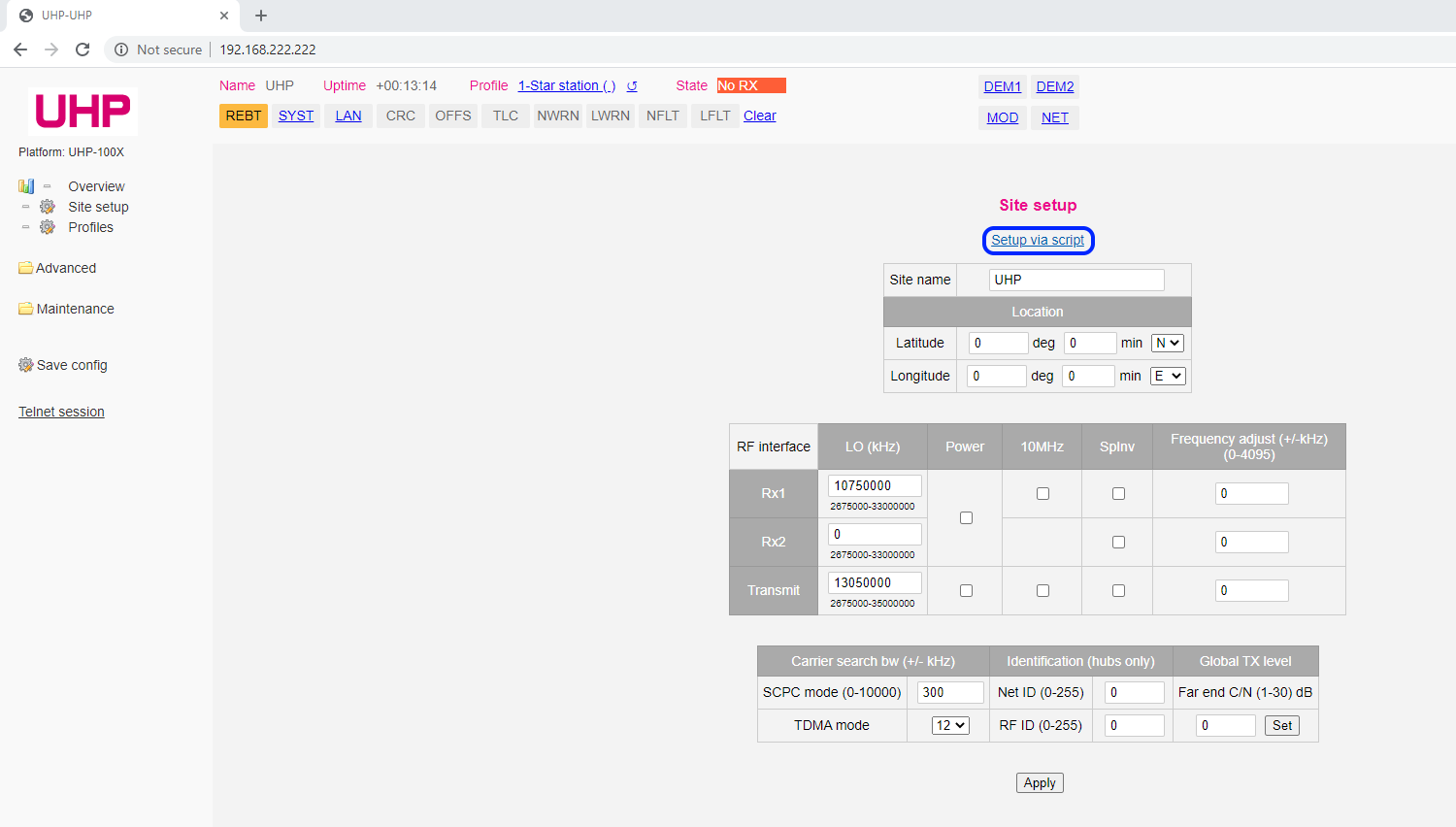Open the Maintenance folder icon
Viewport: 1456px width, 827px height.
(26, 309)
